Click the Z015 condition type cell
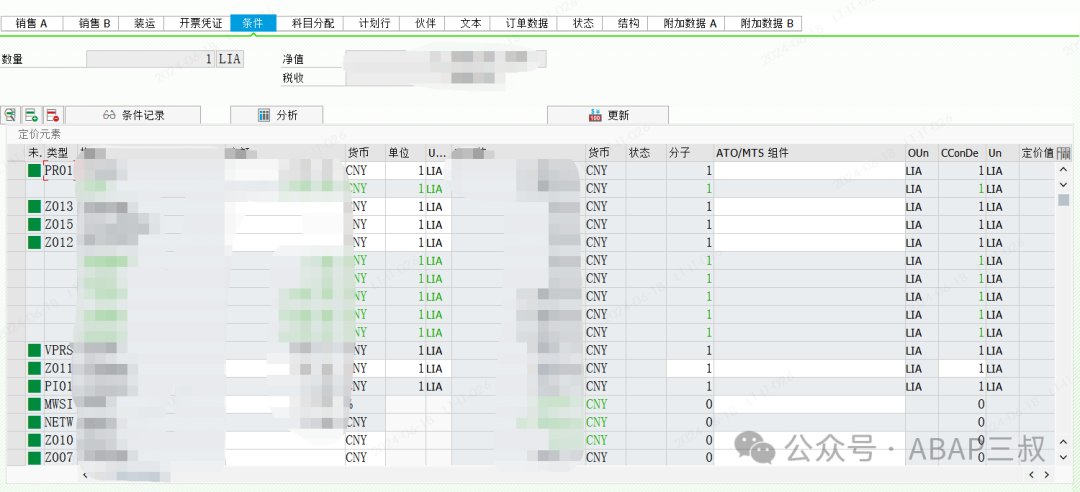 pos(59,224)
